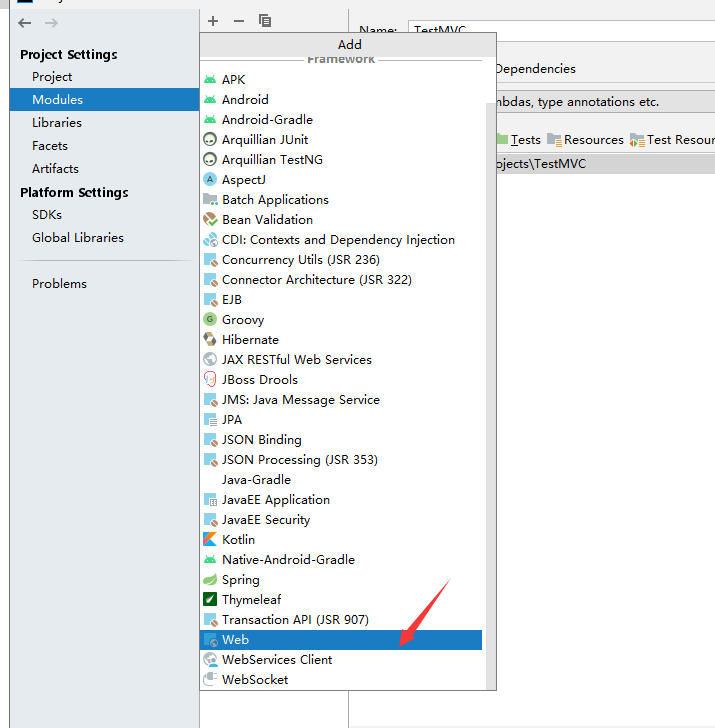Choose Transaction API (JSR 907)

pyautogui.click(x=341, y=619)
